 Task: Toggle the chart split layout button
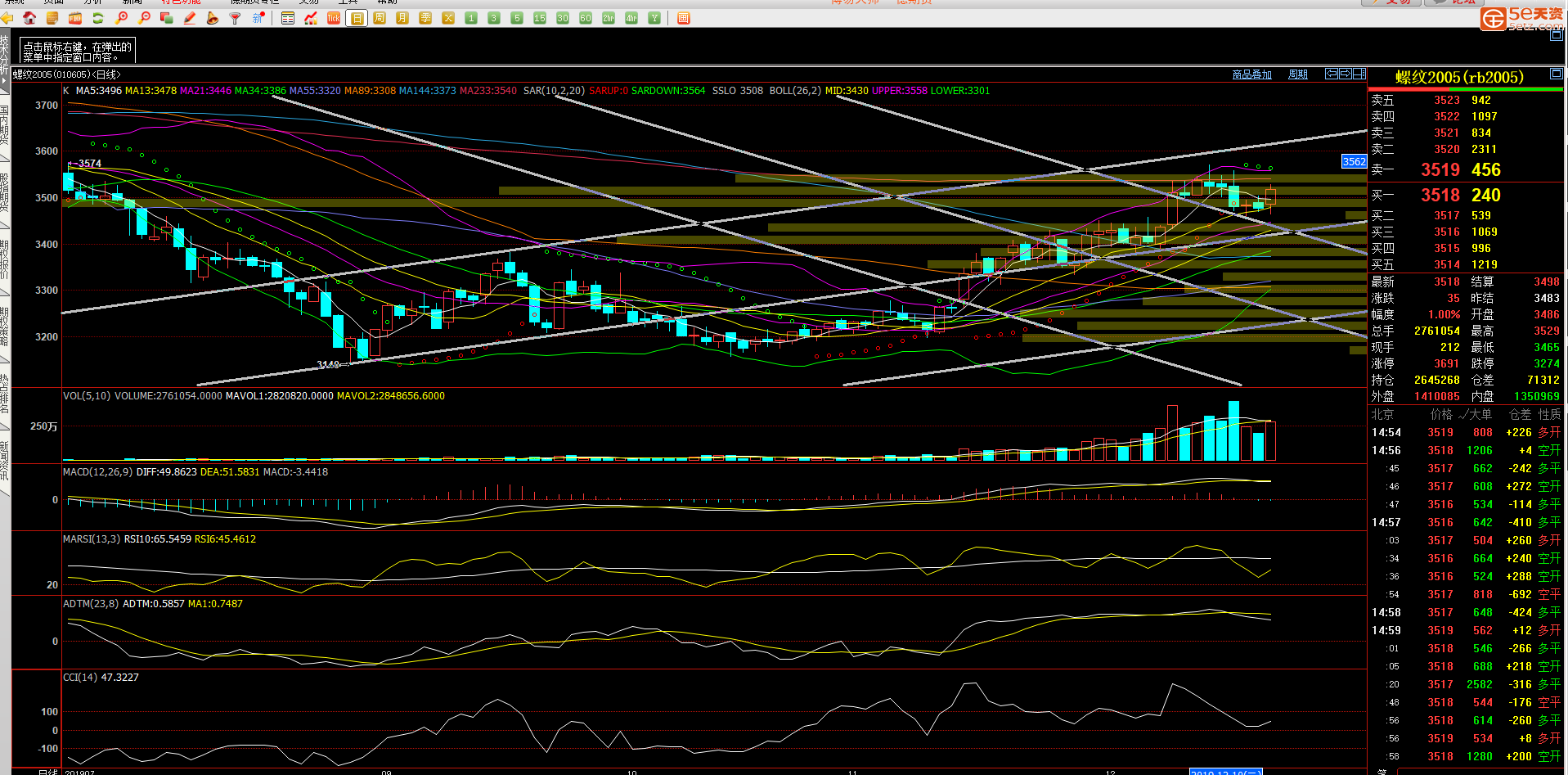[1359, 74]
